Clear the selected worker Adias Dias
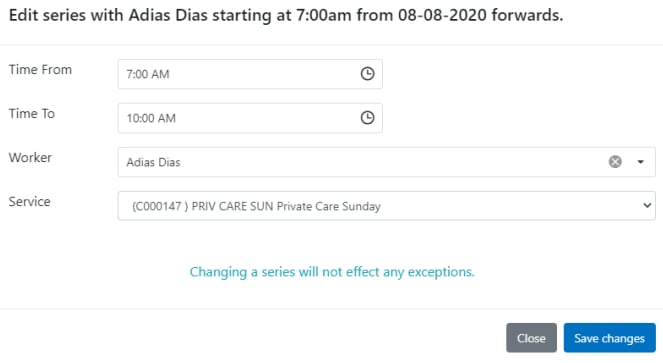Viewport: 663px width, 363px height. click(x=615, y=162)
